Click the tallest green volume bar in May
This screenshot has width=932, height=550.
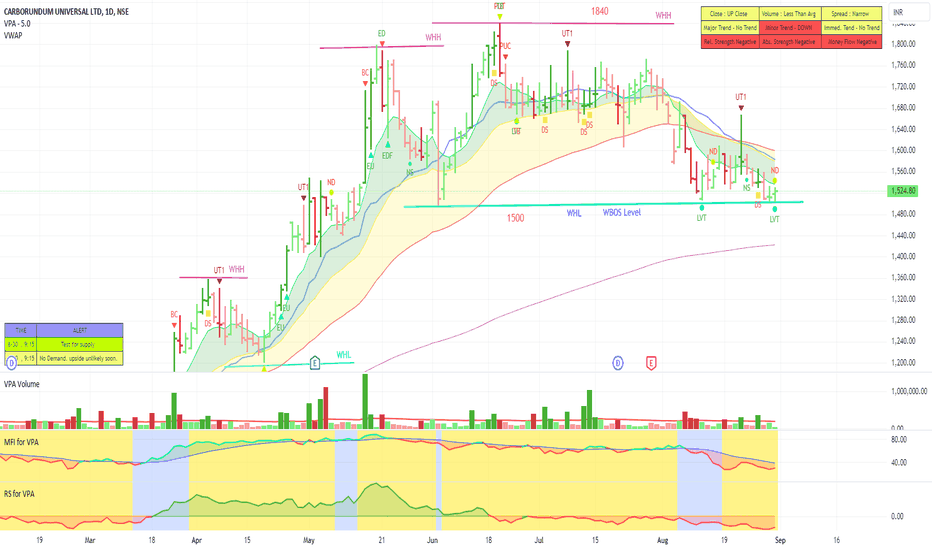tap(365, 401)
